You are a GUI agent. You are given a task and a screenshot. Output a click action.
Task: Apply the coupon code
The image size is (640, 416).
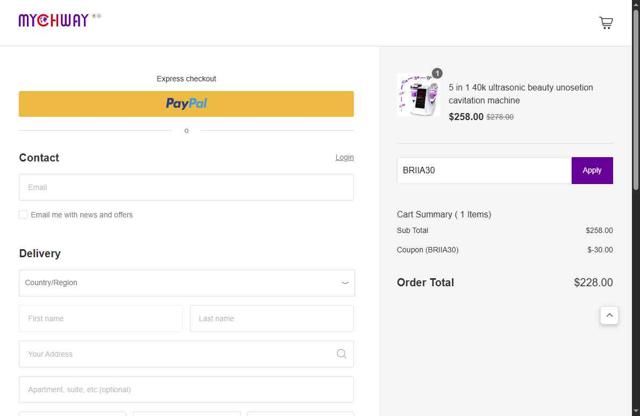pos(592,170)
